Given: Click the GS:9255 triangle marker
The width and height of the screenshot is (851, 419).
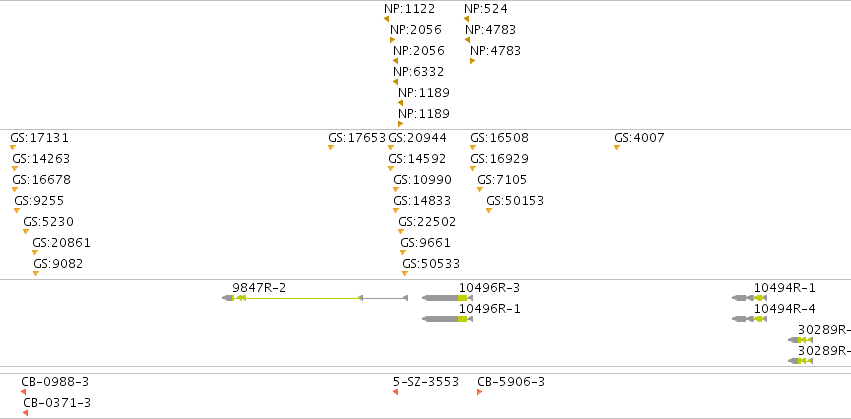Looking at the screenshot, I should tap(17, 211).
